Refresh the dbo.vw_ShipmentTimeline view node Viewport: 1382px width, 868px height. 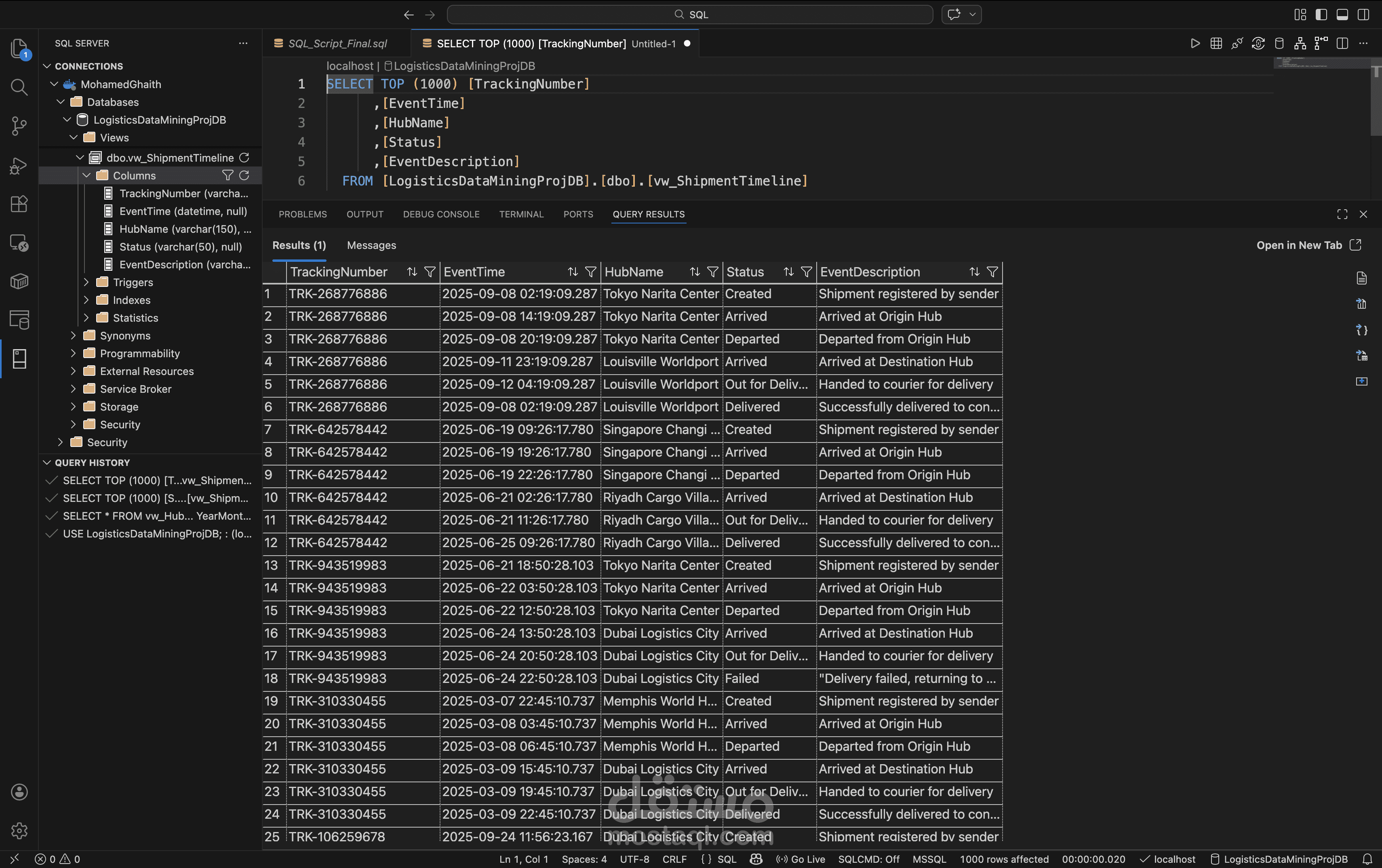click(x=244, y=157)
